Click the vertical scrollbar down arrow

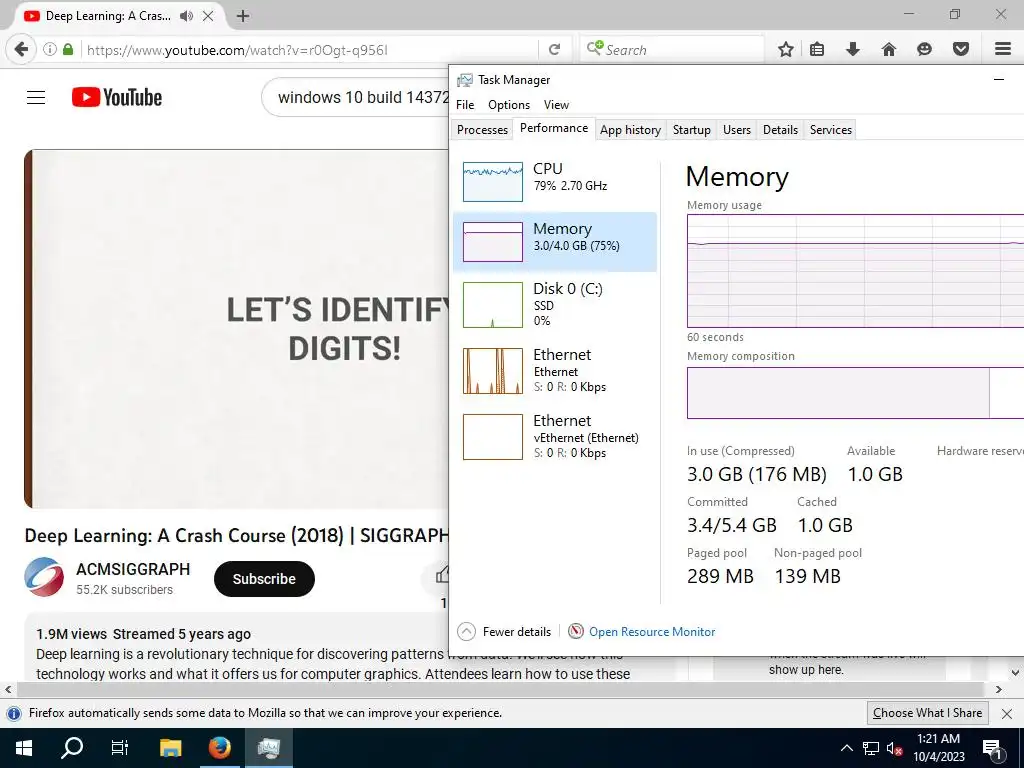pos(1016,673)
